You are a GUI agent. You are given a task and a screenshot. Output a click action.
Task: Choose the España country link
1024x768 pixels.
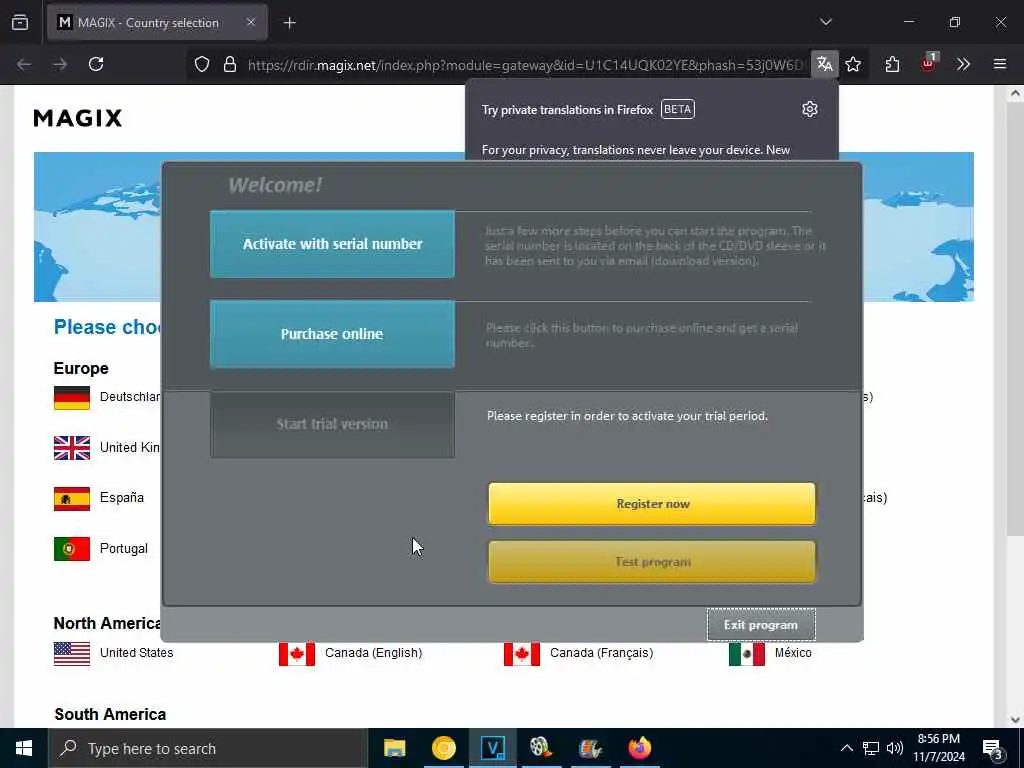(121, 498)
